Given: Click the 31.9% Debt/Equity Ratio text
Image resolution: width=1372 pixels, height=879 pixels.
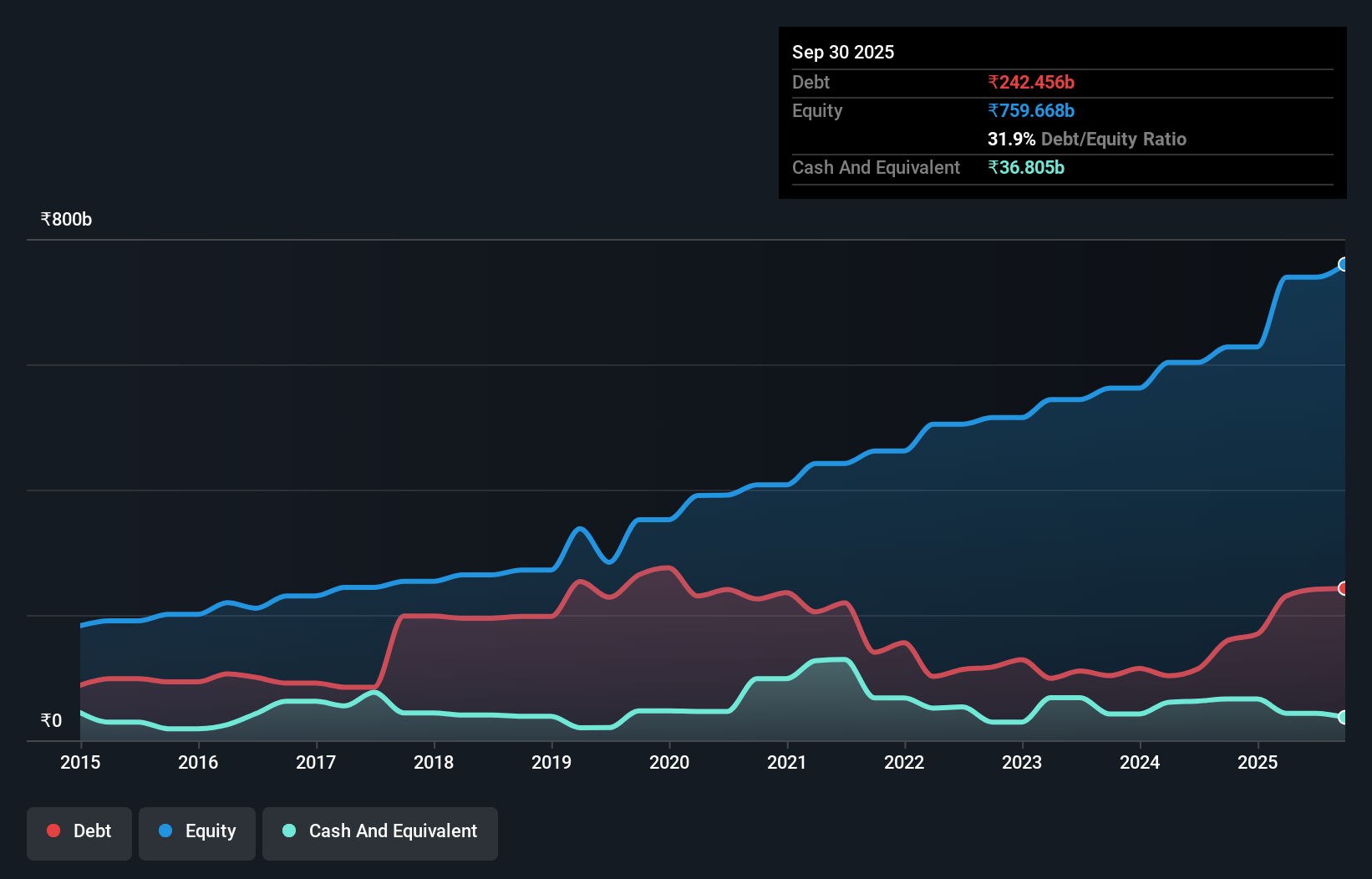Looking at the screenshot, I should pos(1086,139).
